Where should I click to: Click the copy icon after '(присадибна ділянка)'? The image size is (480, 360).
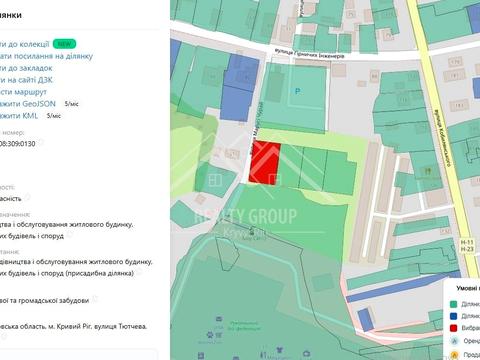click(139, 272)
